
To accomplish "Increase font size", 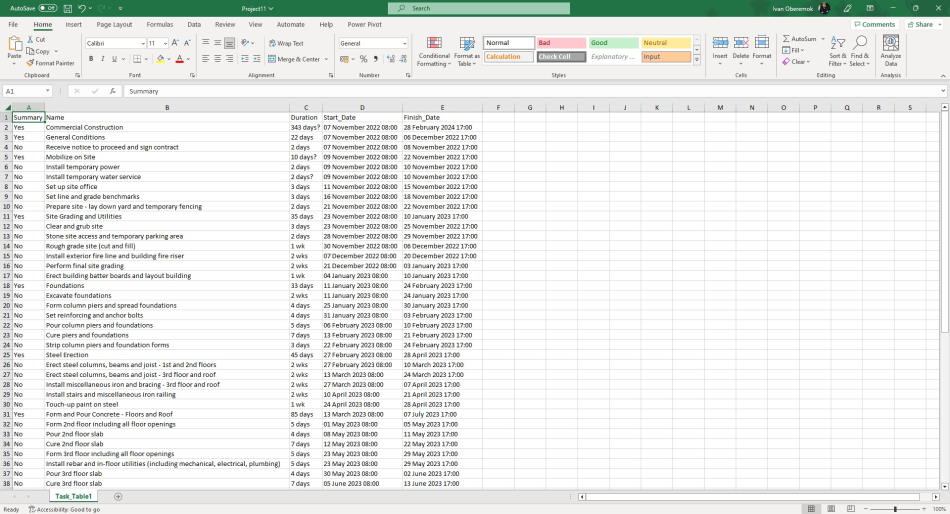I will click(x=175, y=43).
